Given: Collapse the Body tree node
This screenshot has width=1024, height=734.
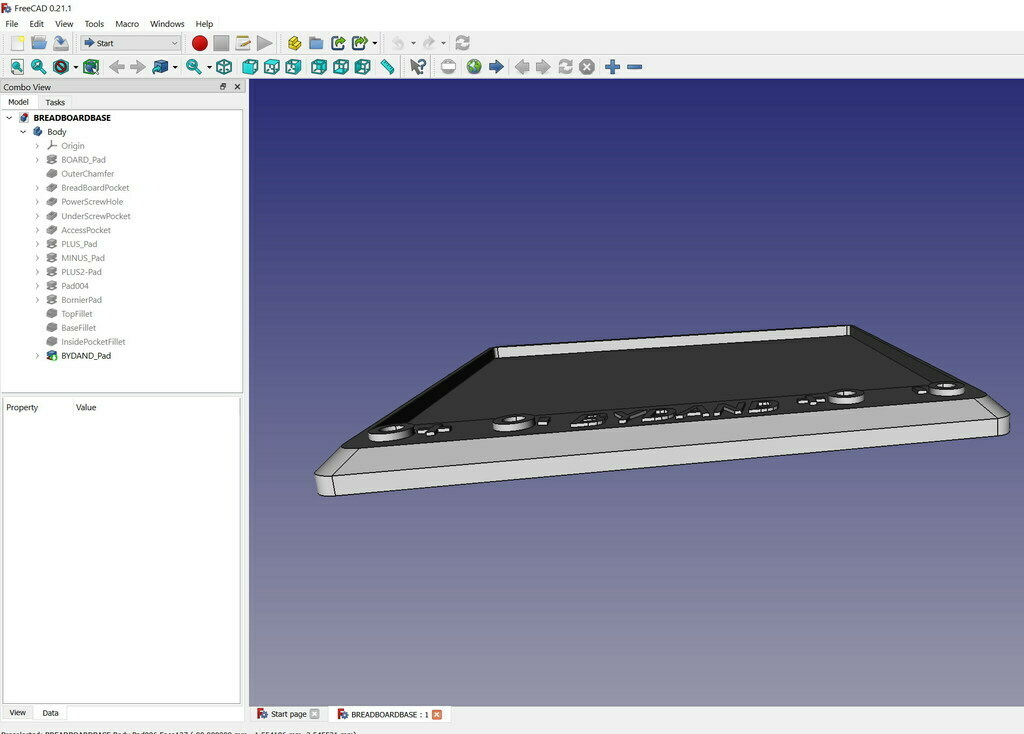Looking at the screenshot, I should 23,132.
